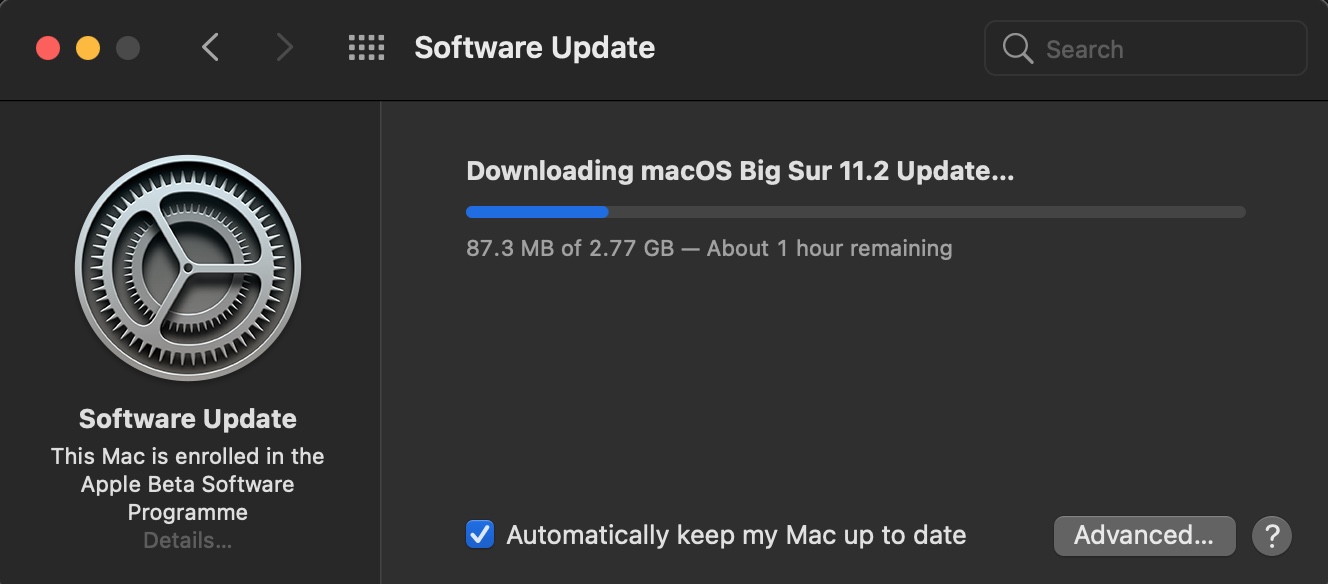Go back to the previous preferences pane

(x=210, y=47)
